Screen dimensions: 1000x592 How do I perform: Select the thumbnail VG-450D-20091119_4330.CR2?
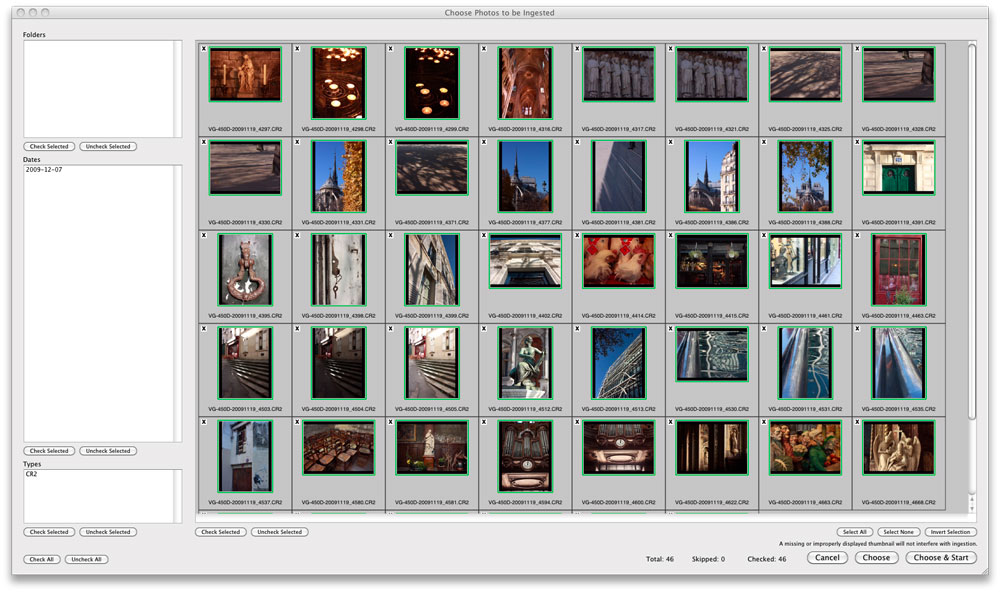pos(245,168)
